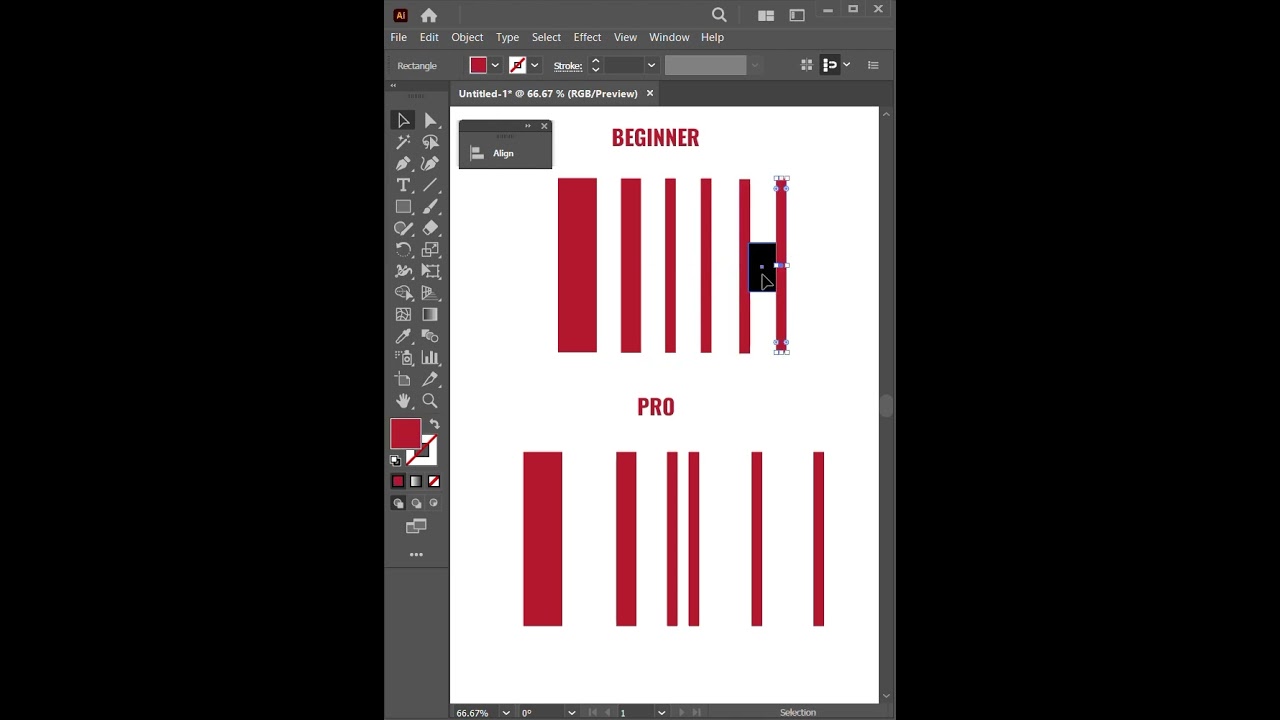Choose the Lasso tool
The height and width of the screenshot is (720, 1280).
[x=430, y=142]
